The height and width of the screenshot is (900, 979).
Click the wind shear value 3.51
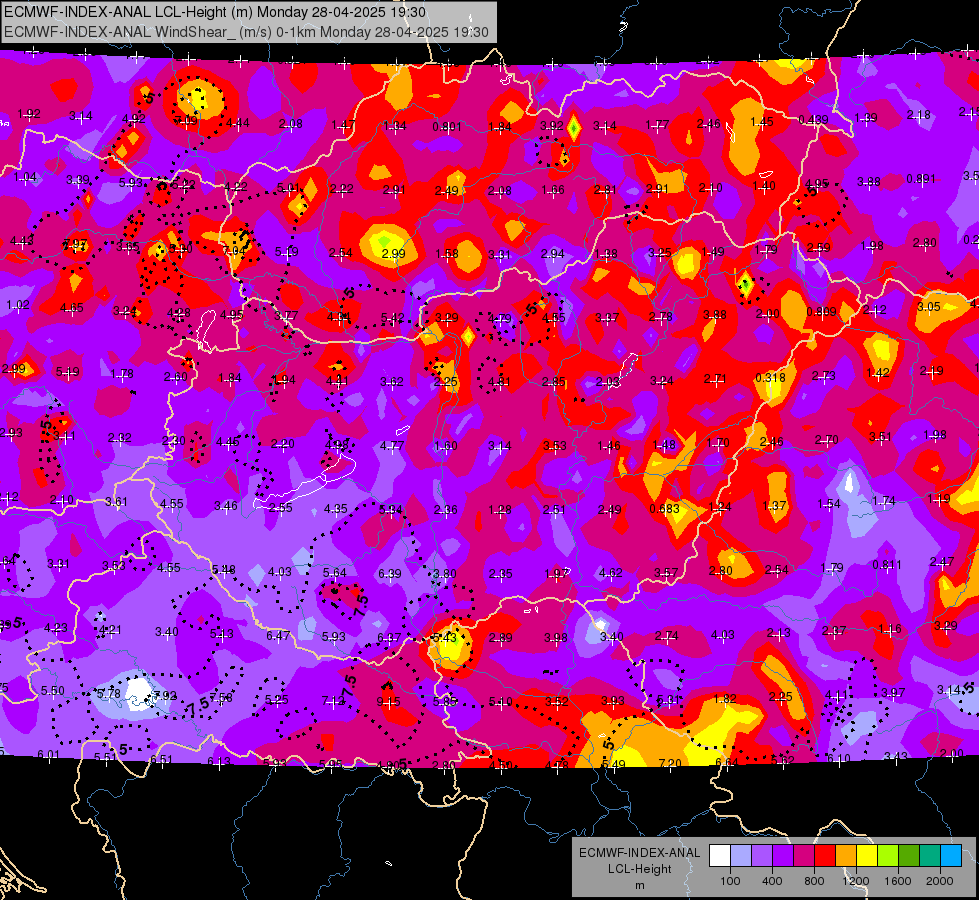coord(880,437)
